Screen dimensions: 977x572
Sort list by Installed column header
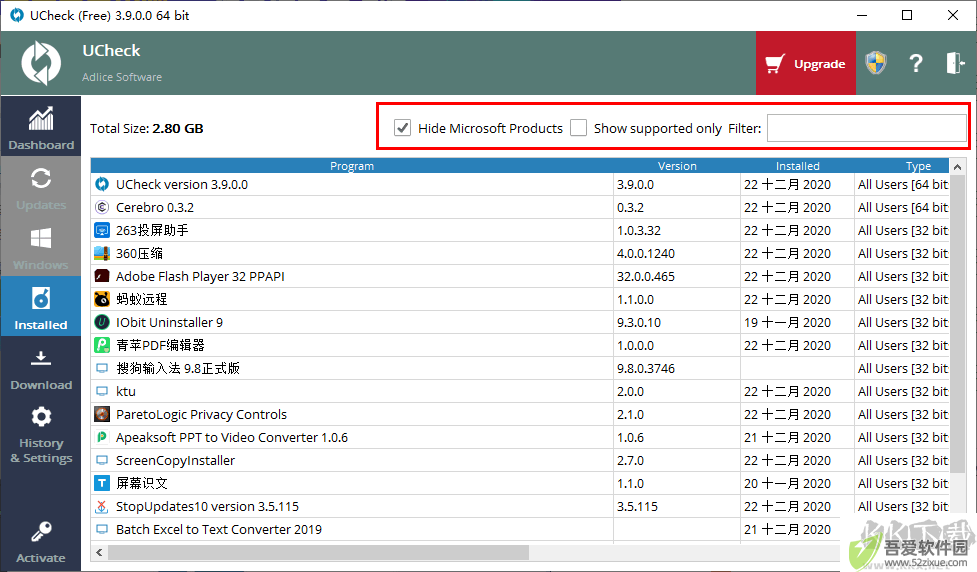click(797, 166)
